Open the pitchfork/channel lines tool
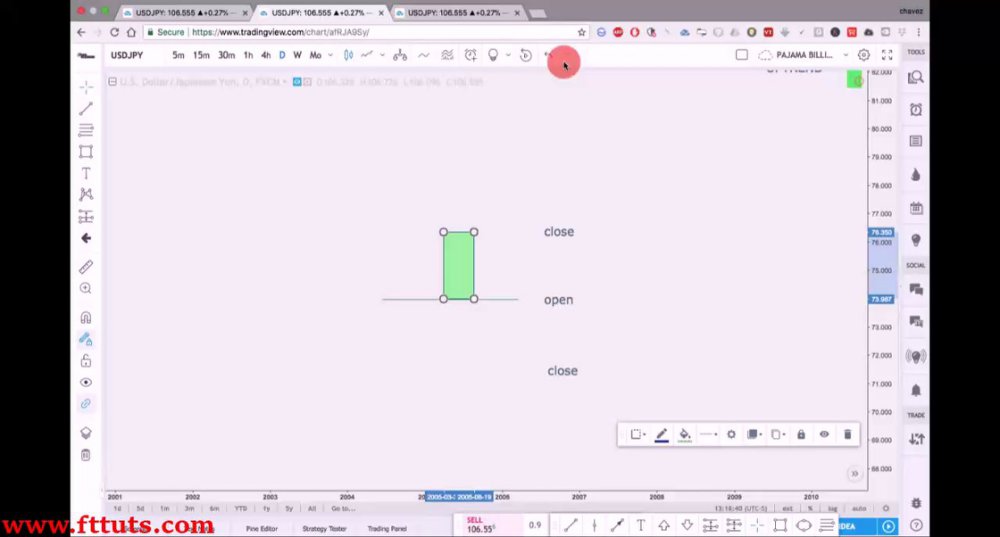 coord(85,130)
